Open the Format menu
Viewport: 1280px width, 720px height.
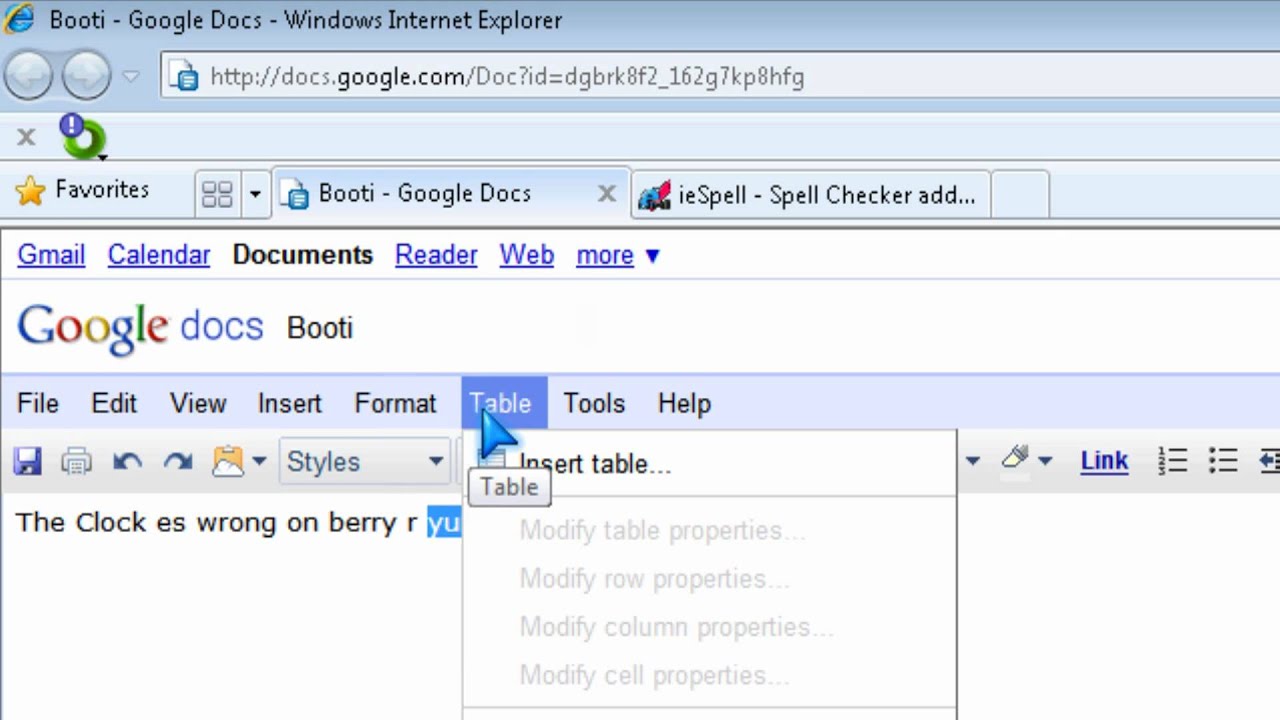(x=395, y=404)
